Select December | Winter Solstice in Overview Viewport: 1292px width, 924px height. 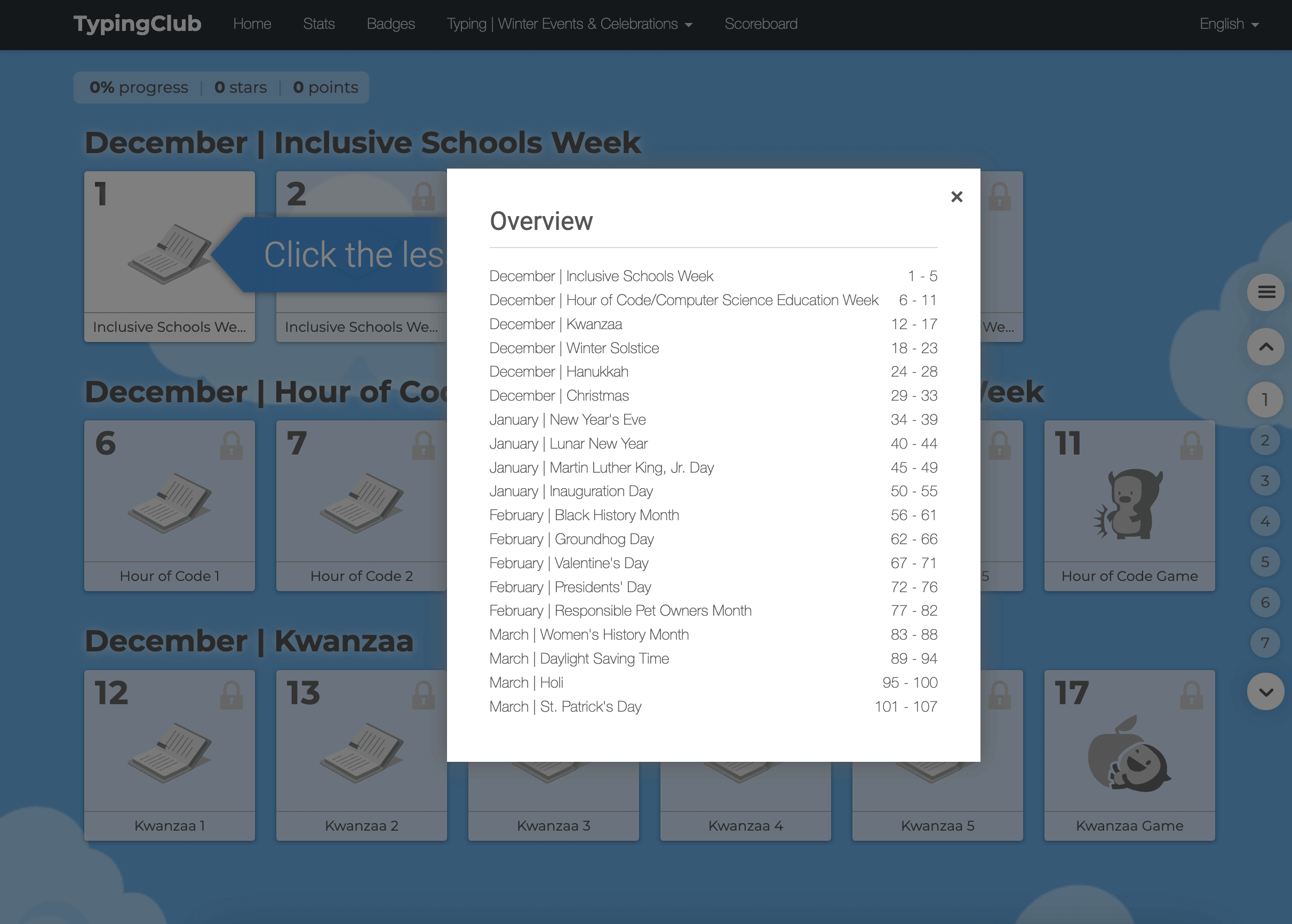coord(574,348)
